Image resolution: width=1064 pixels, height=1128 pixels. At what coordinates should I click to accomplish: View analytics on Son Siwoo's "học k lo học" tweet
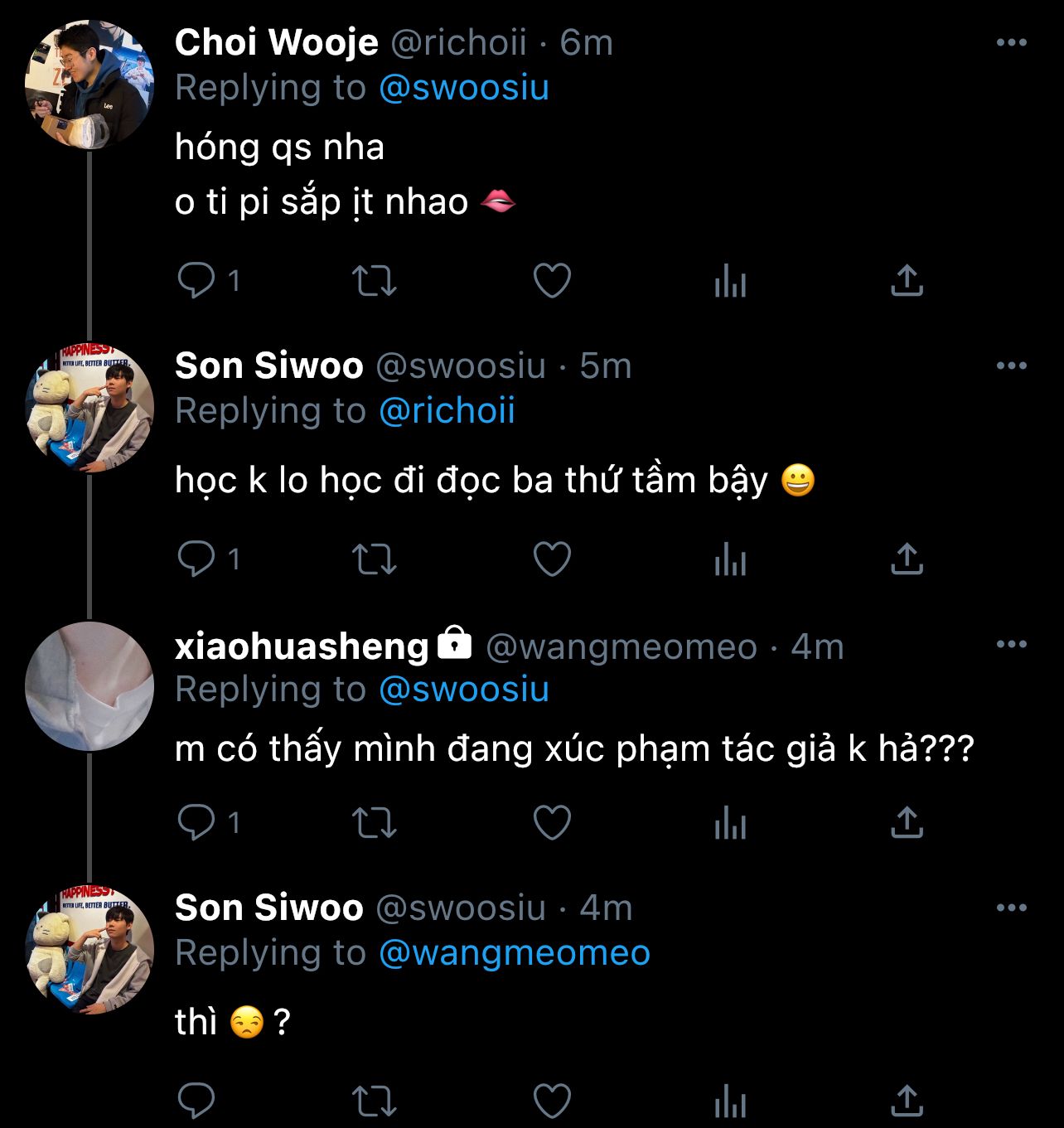pos(730,559)
